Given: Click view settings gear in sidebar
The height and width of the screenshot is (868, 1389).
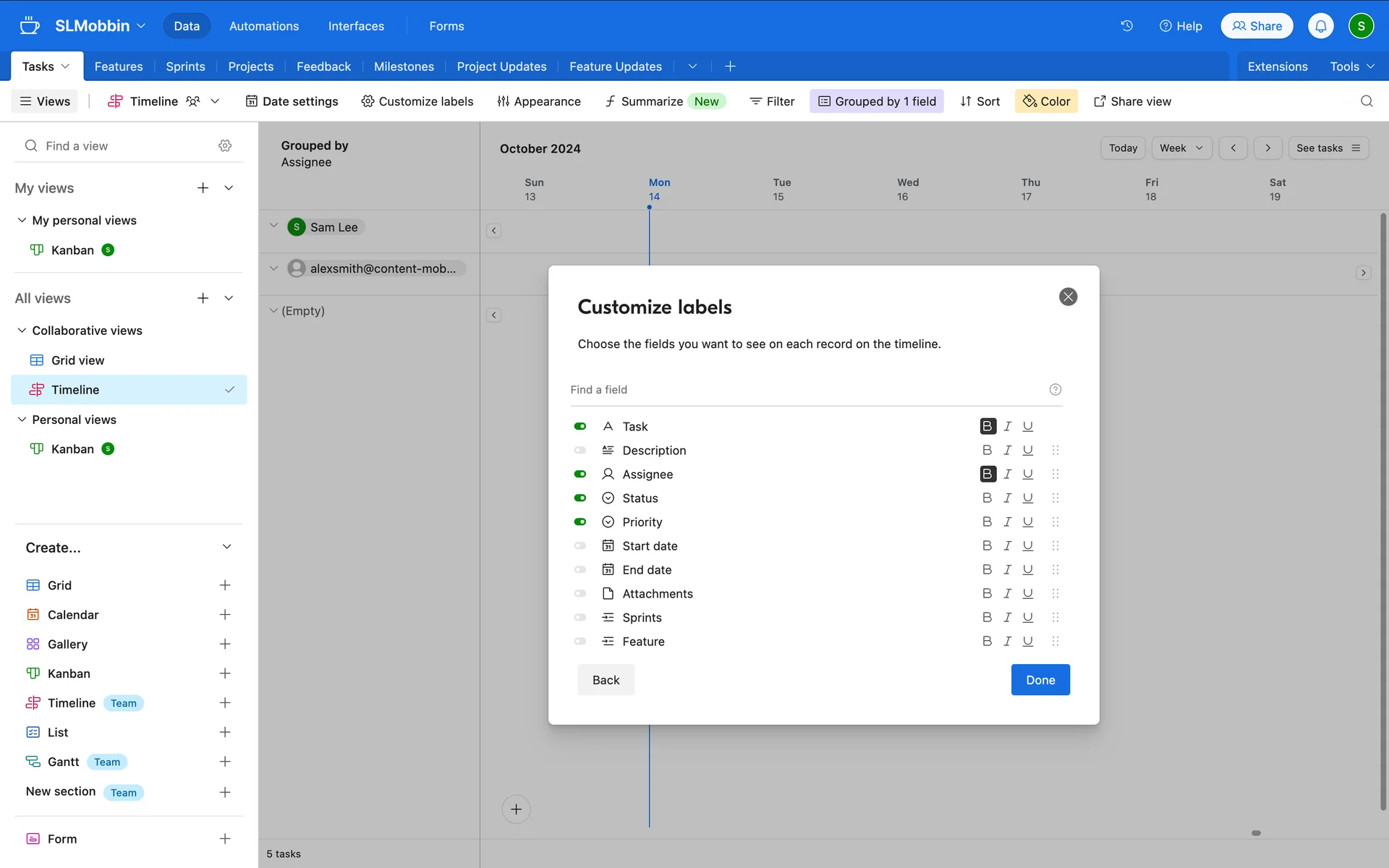Looking at the screenshot, I should coord(225,145).
